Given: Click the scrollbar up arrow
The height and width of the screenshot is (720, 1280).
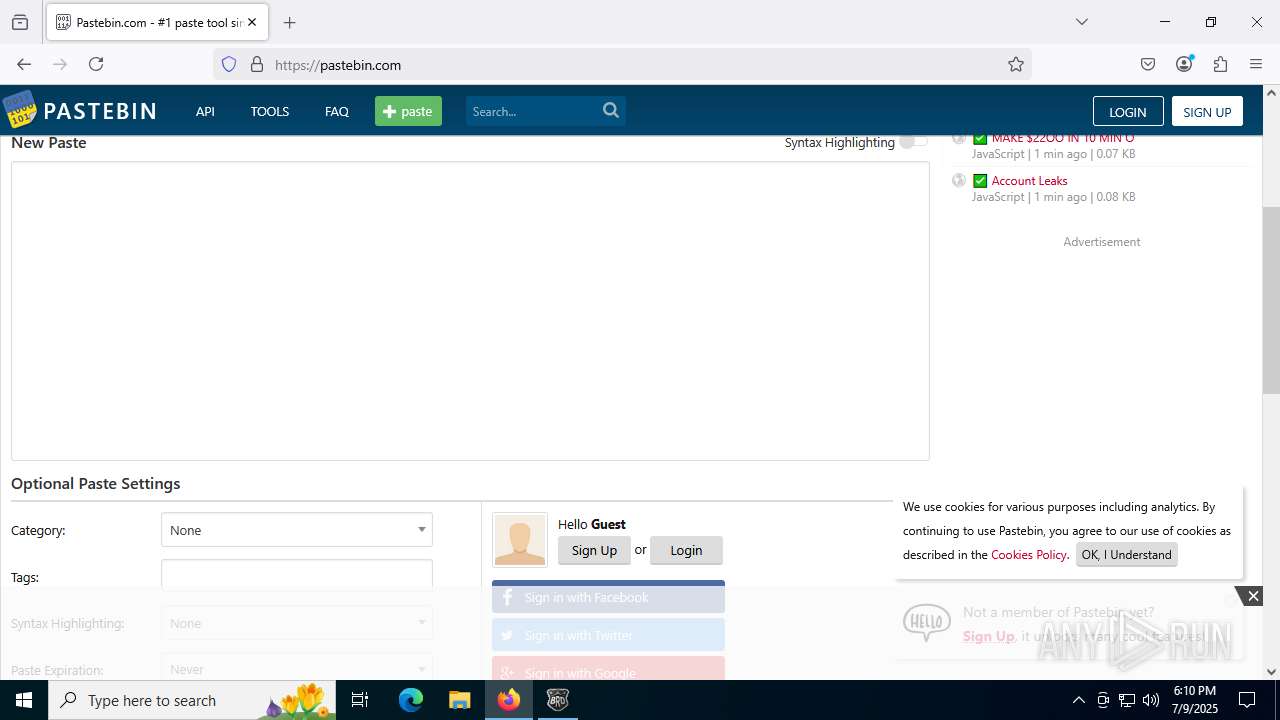Looking at the screenshot, I should click(1271, 93).
